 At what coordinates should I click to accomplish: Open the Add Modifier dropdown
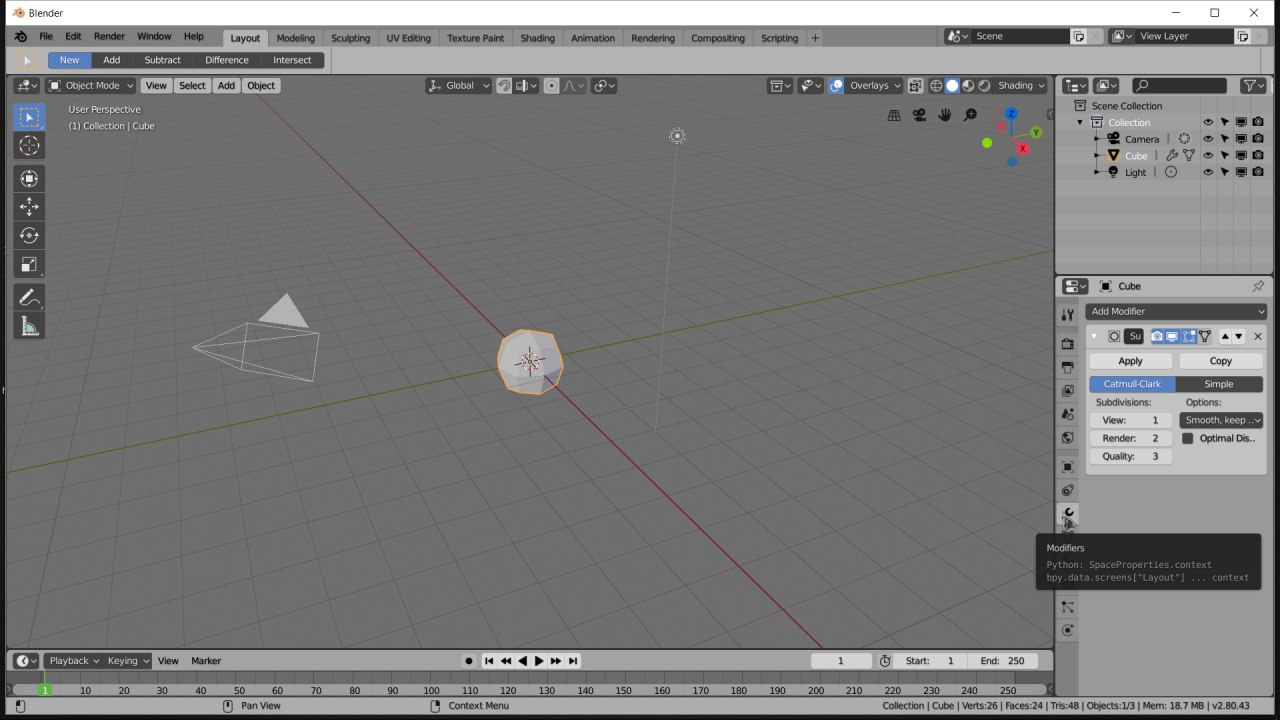pyautogui.click(x=1177, y=311)
